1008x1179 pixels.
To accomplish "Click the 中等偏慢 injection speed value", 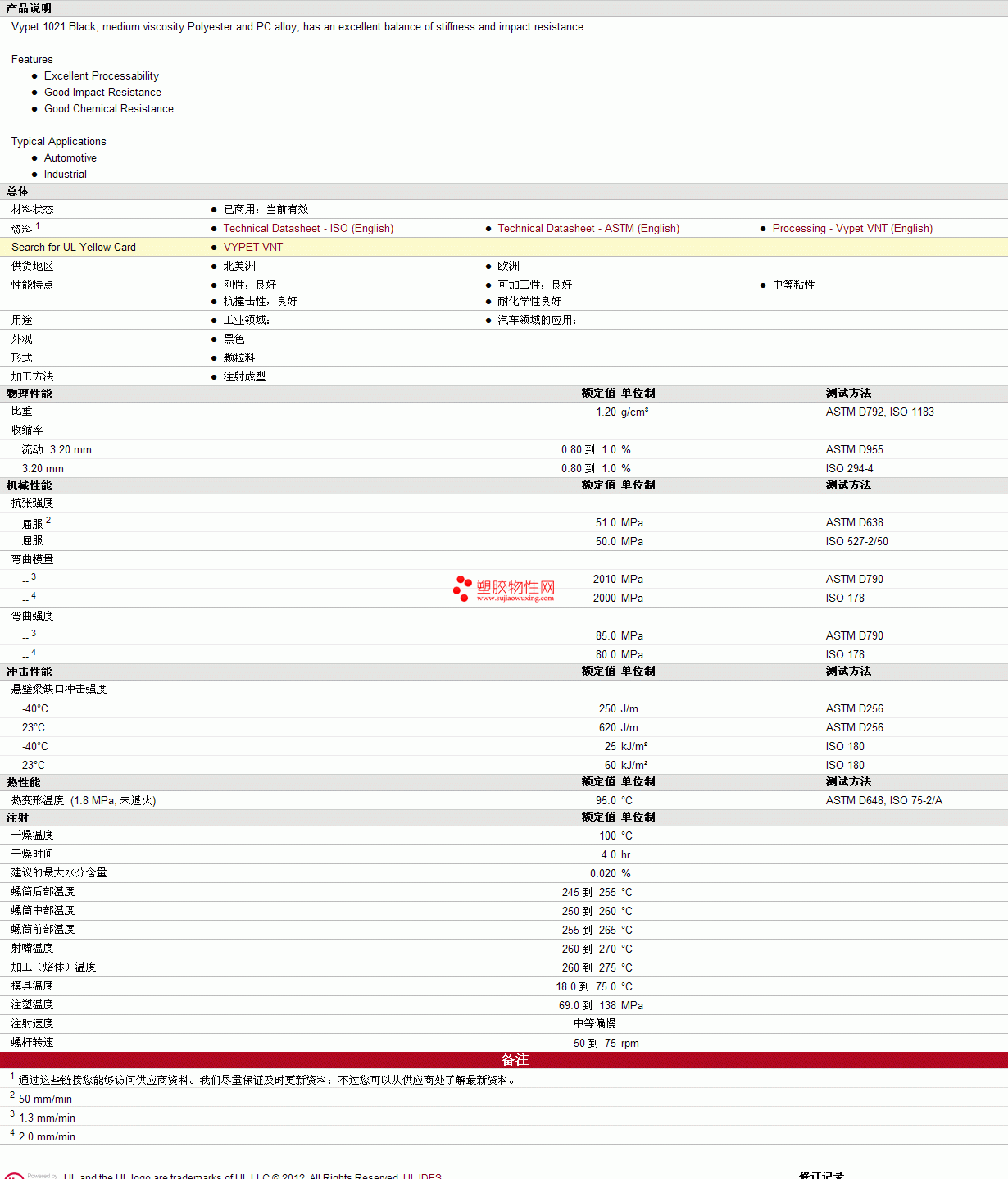I will coord(595,1024).
